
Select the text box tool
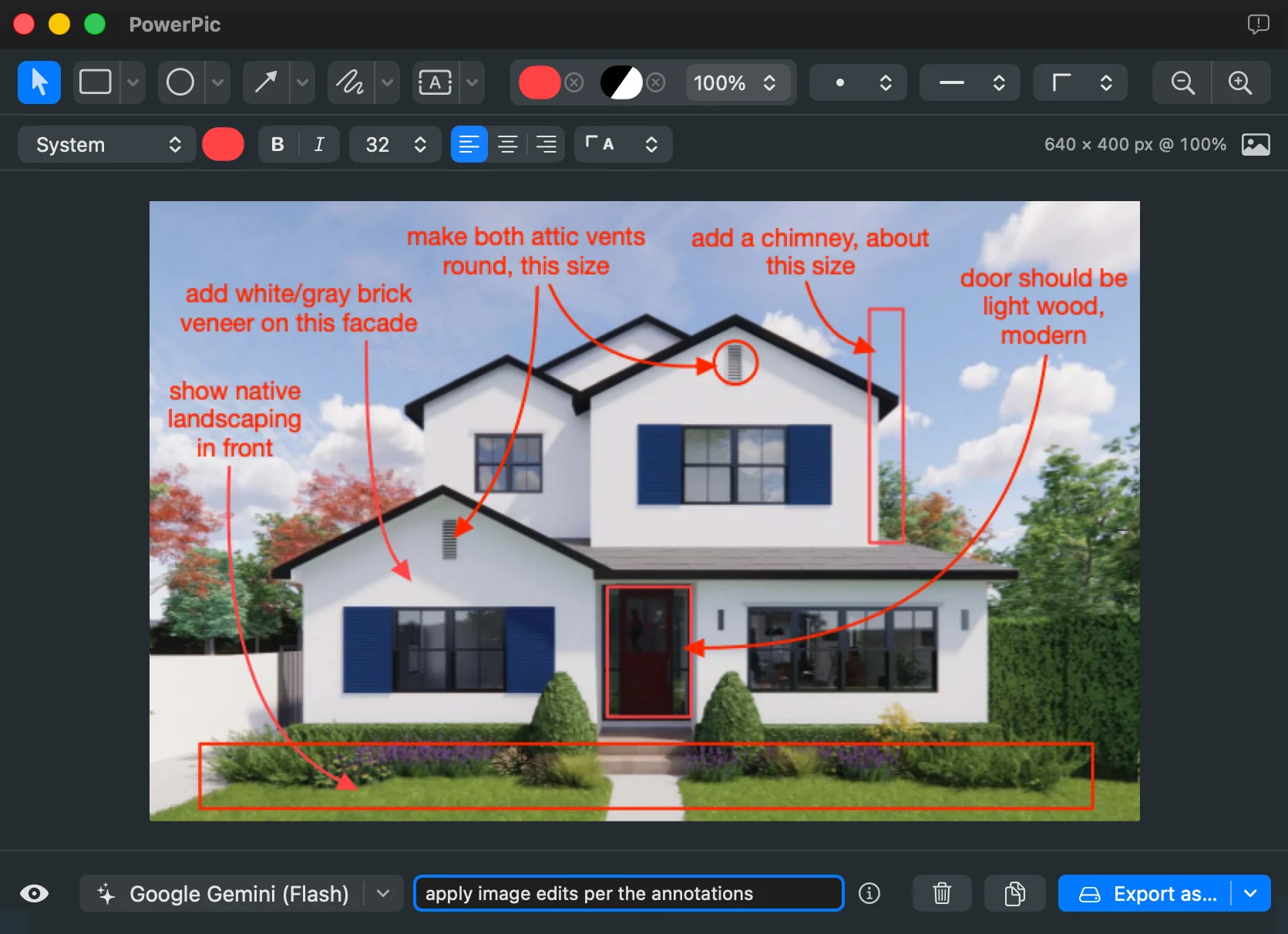(435, 82)
